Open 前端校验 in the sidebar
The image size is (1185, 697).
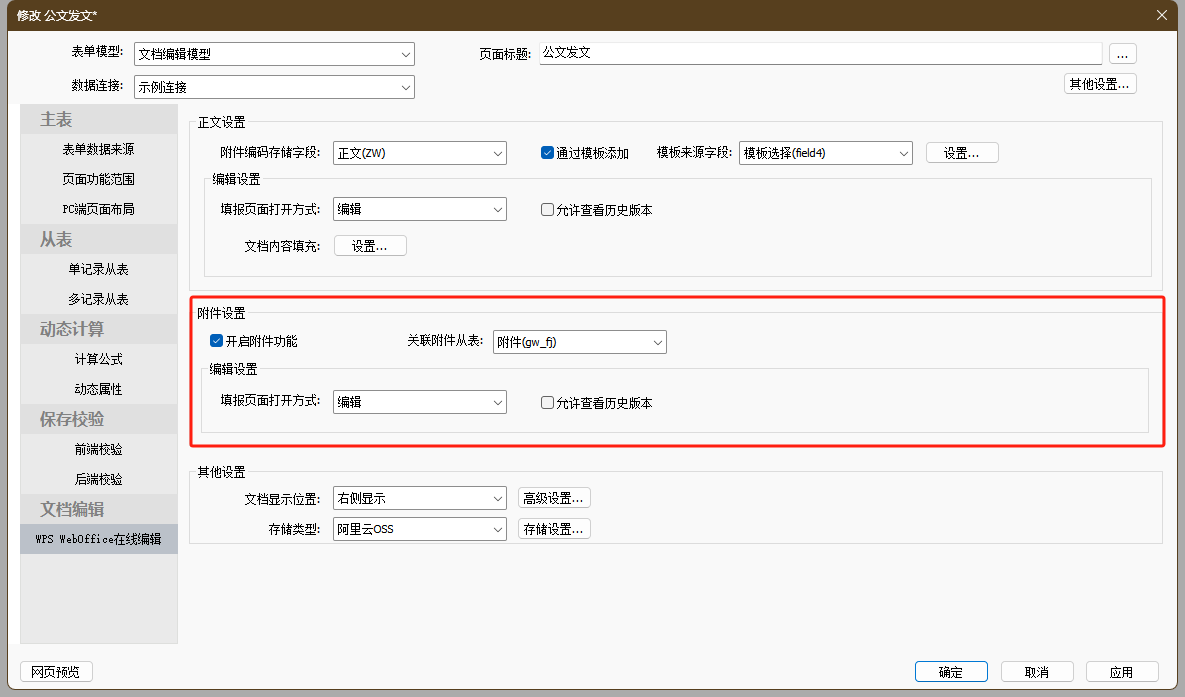click(x=98, y=449)
